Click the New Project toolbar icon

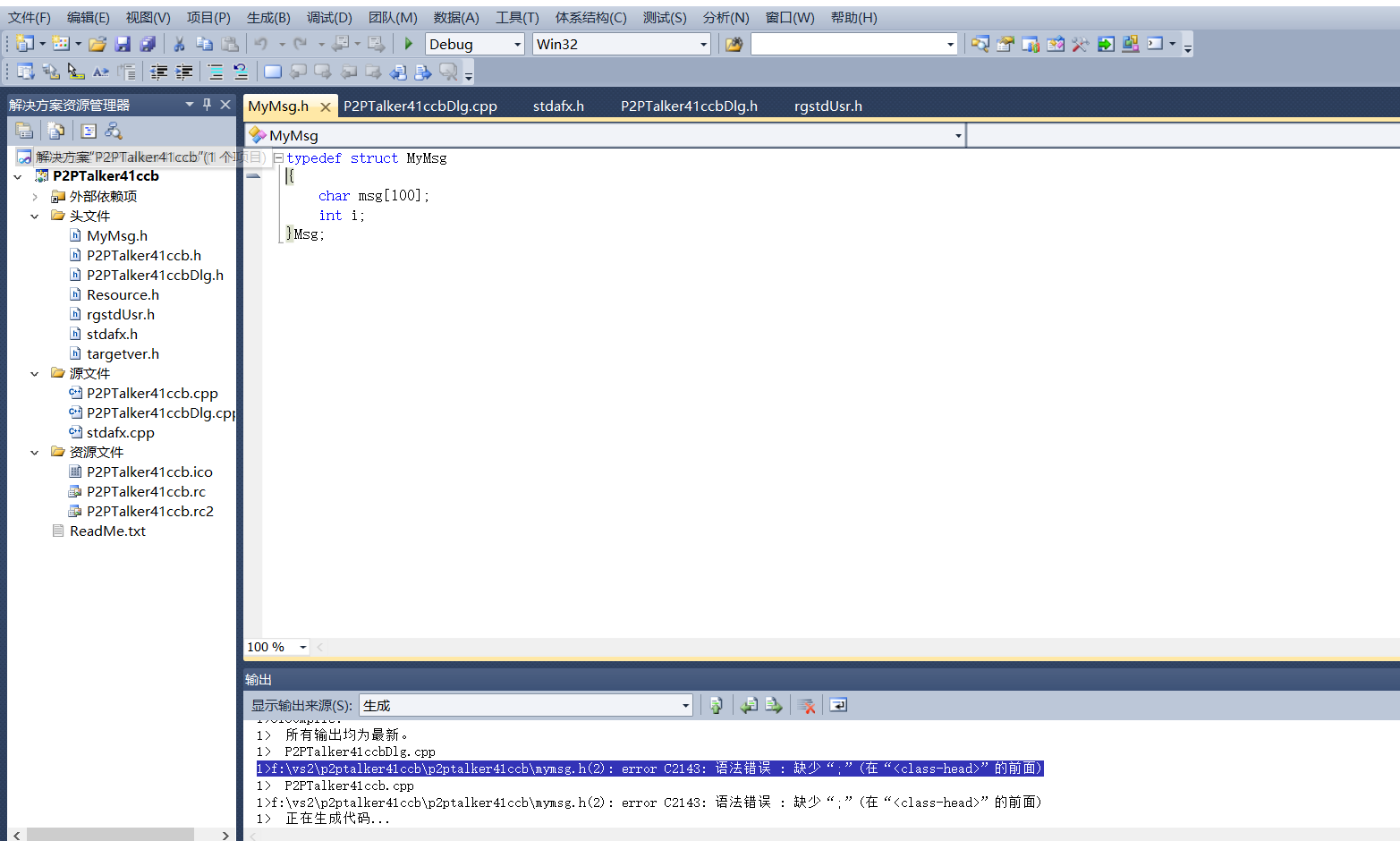point(25,44)
